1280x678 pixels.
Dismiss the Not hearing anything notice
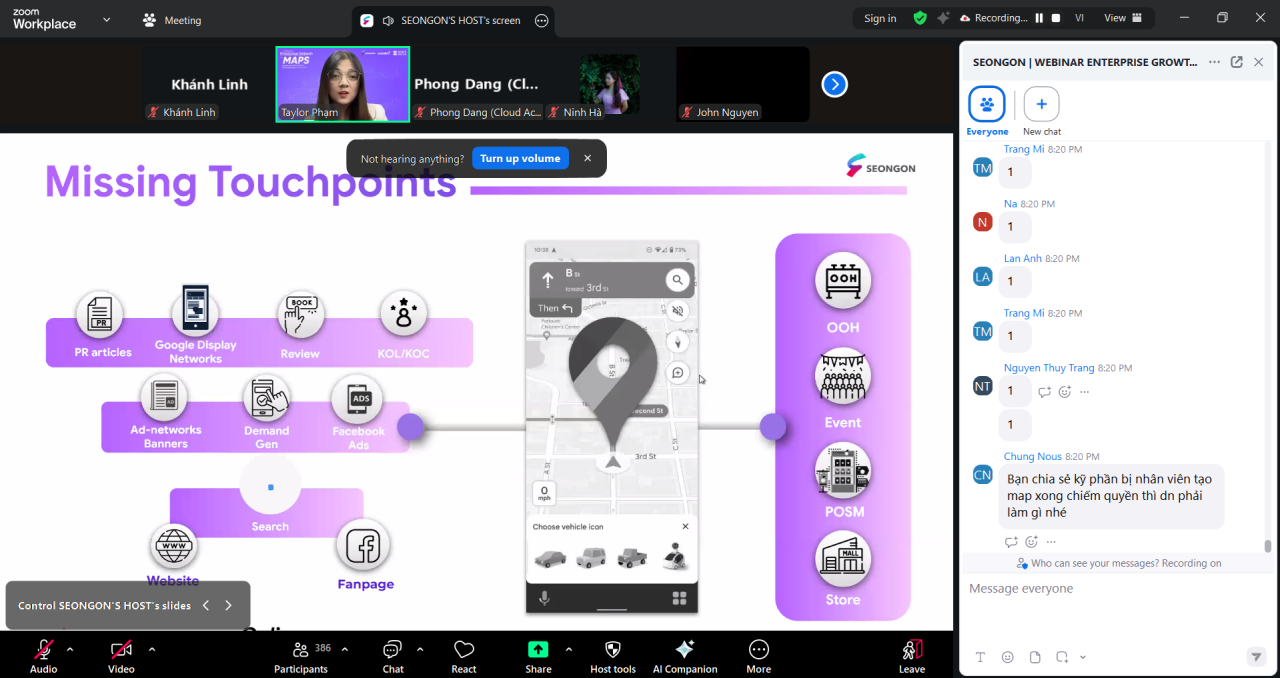tap(588, 158)
